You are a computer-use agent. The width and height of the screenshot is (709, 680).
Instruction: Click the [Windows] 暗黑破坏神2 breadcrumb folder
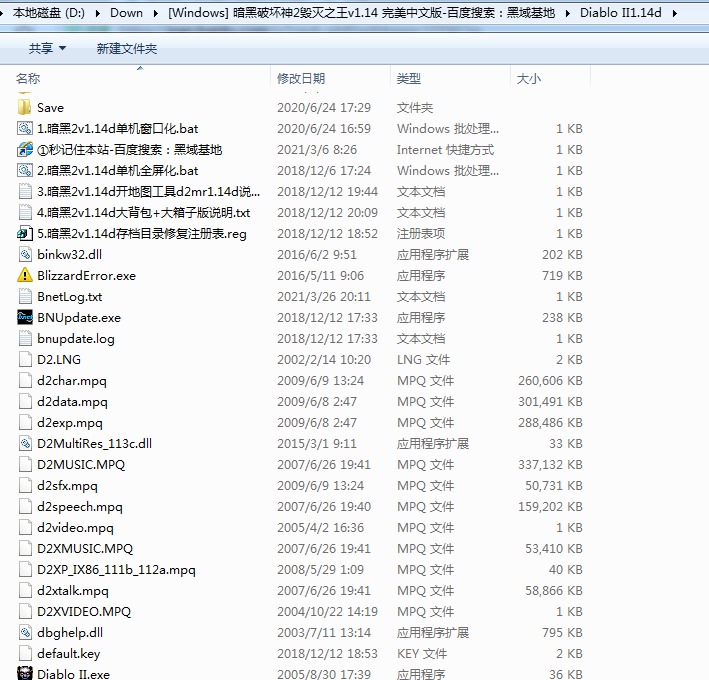tap(362, 13)
